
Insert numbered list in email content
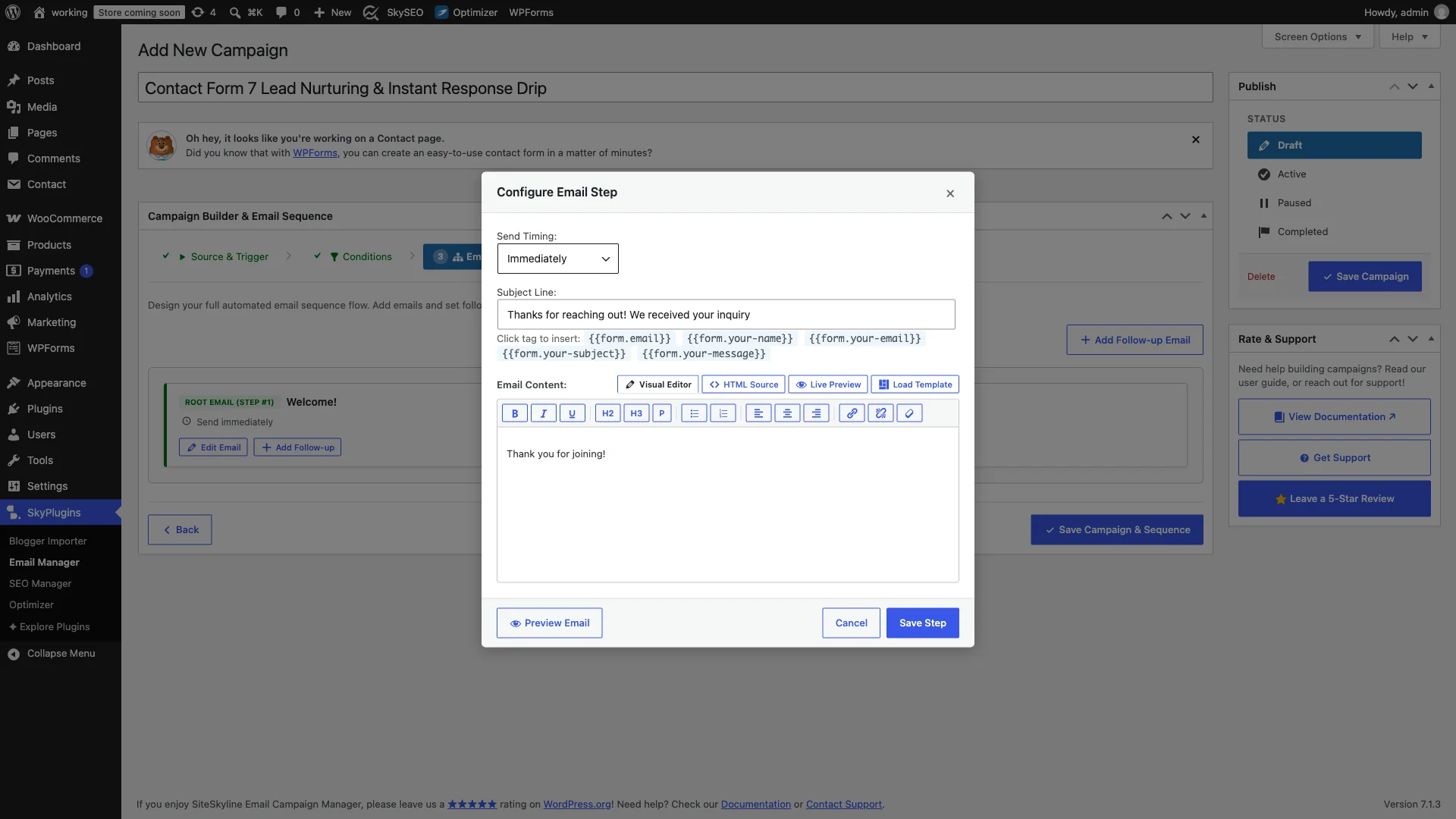(x=723, y=413)
